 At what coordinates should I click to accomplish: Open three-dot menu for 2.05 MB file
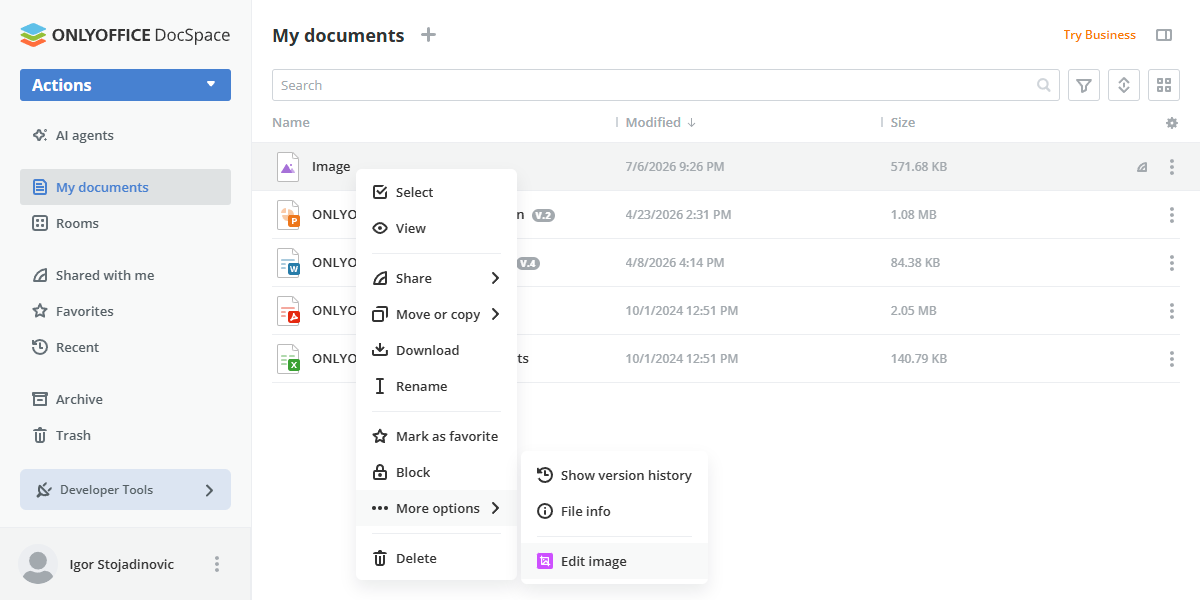pyautogui.click(x=1172, y=311)
